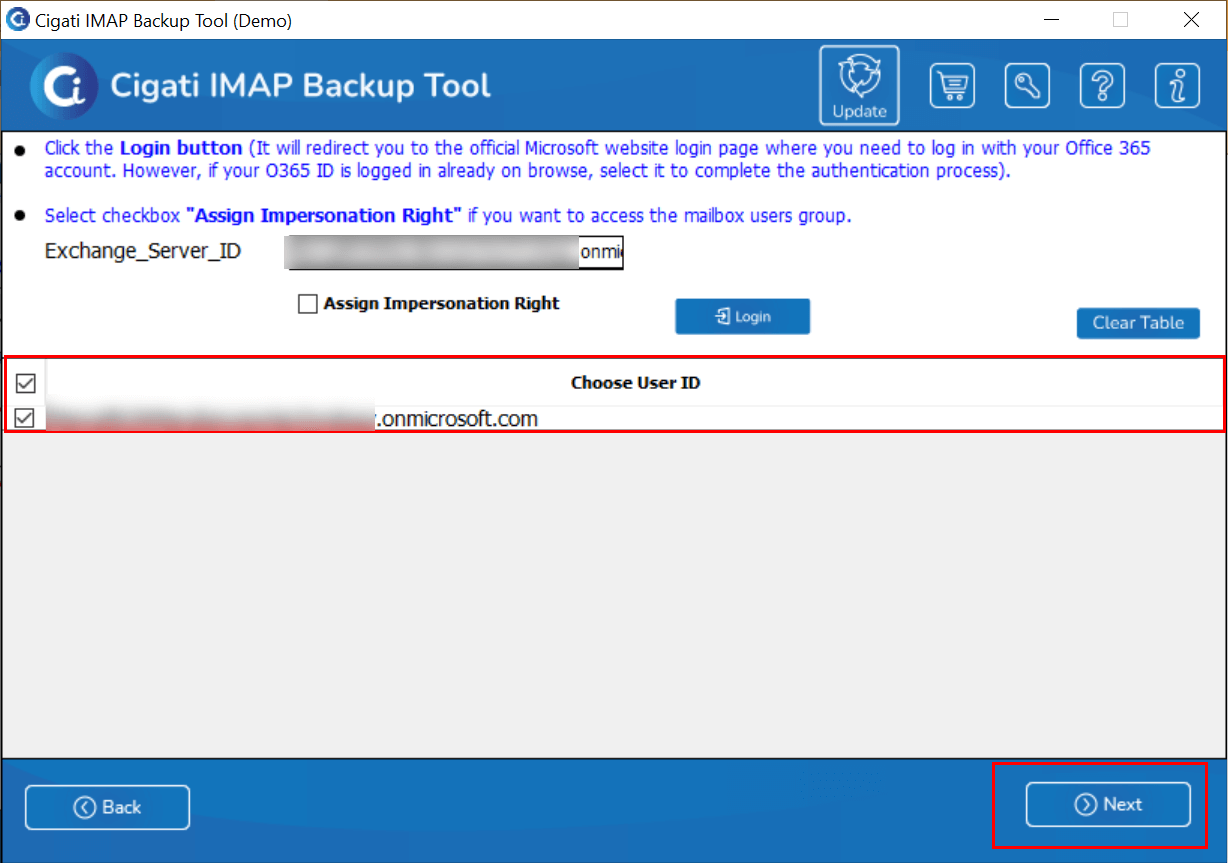Click the Clear Table button
This screenshot has width=1228, height=863.
pyautogui.click(x=1138, y=323)
